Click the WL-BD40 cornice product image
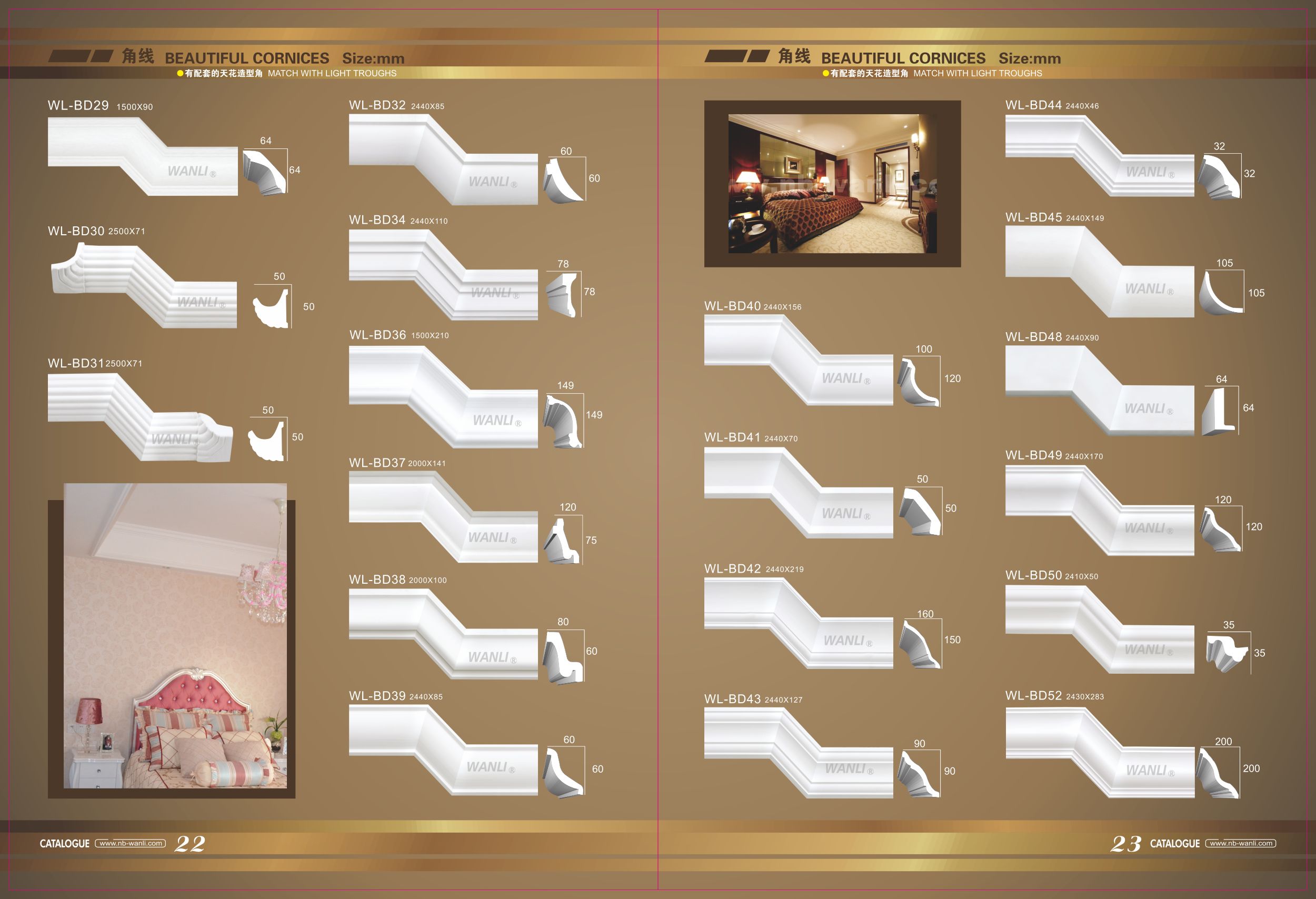This screenshot has width=1316, height=899. tap(798, 360)
